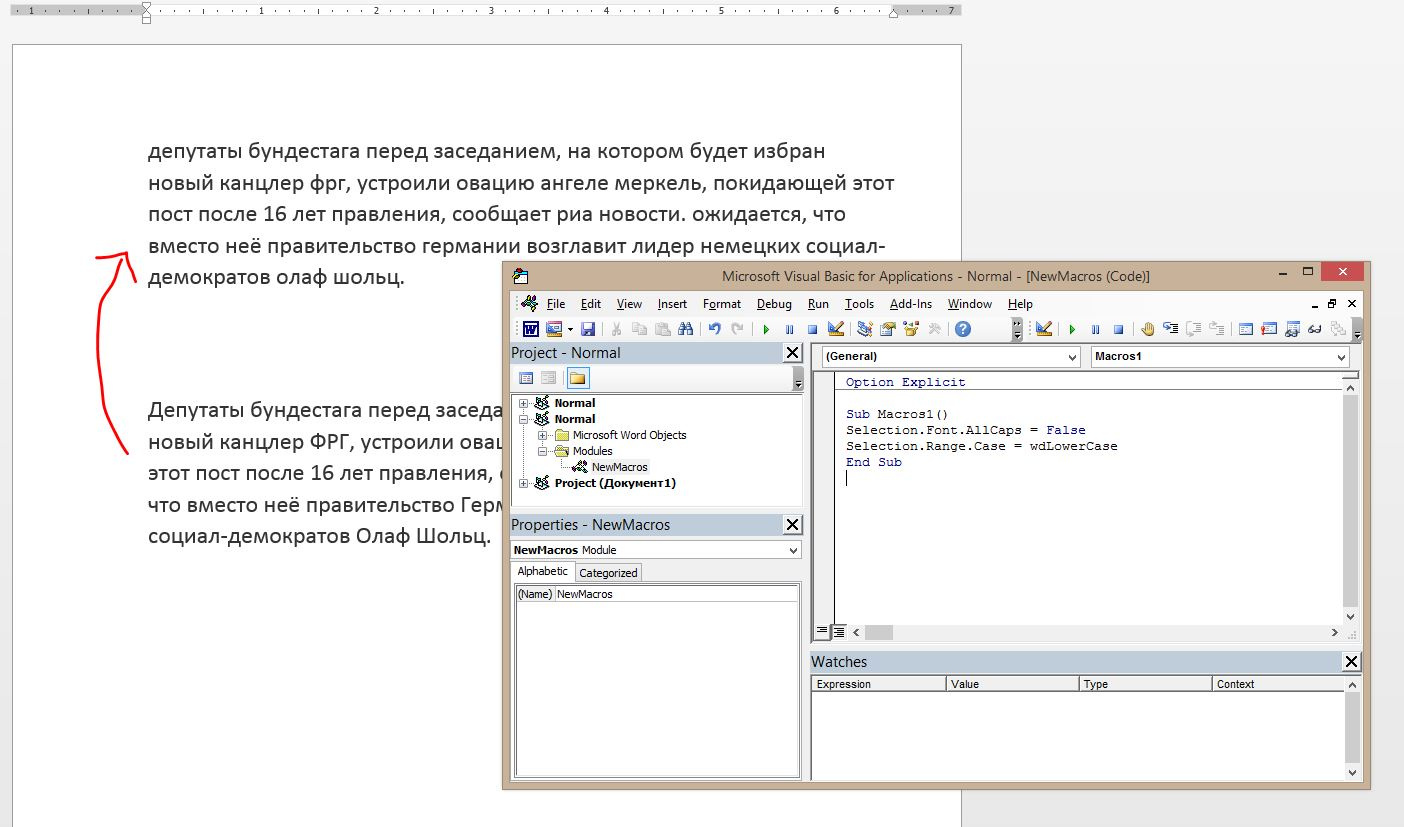Open VBA Help question mark icon
This screenshot has height=827, width=1404.
[x=963, y=329]
